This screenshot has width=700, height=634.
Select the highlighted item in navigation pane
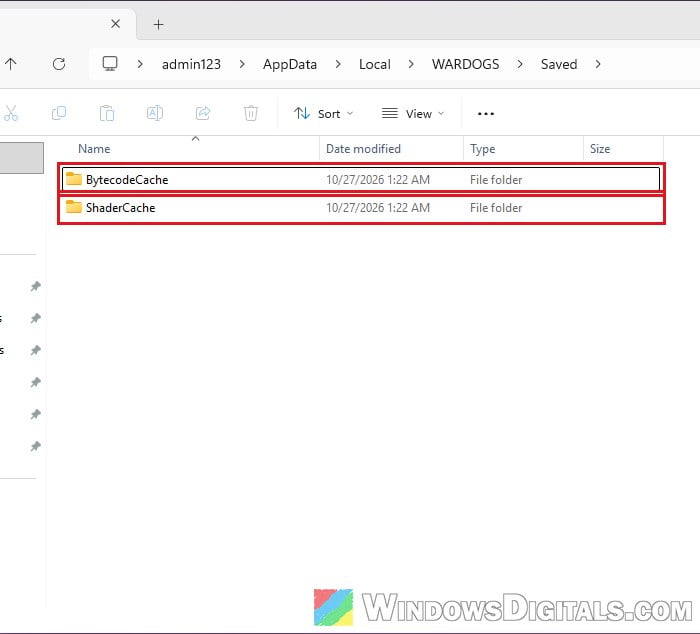point(21,158)
